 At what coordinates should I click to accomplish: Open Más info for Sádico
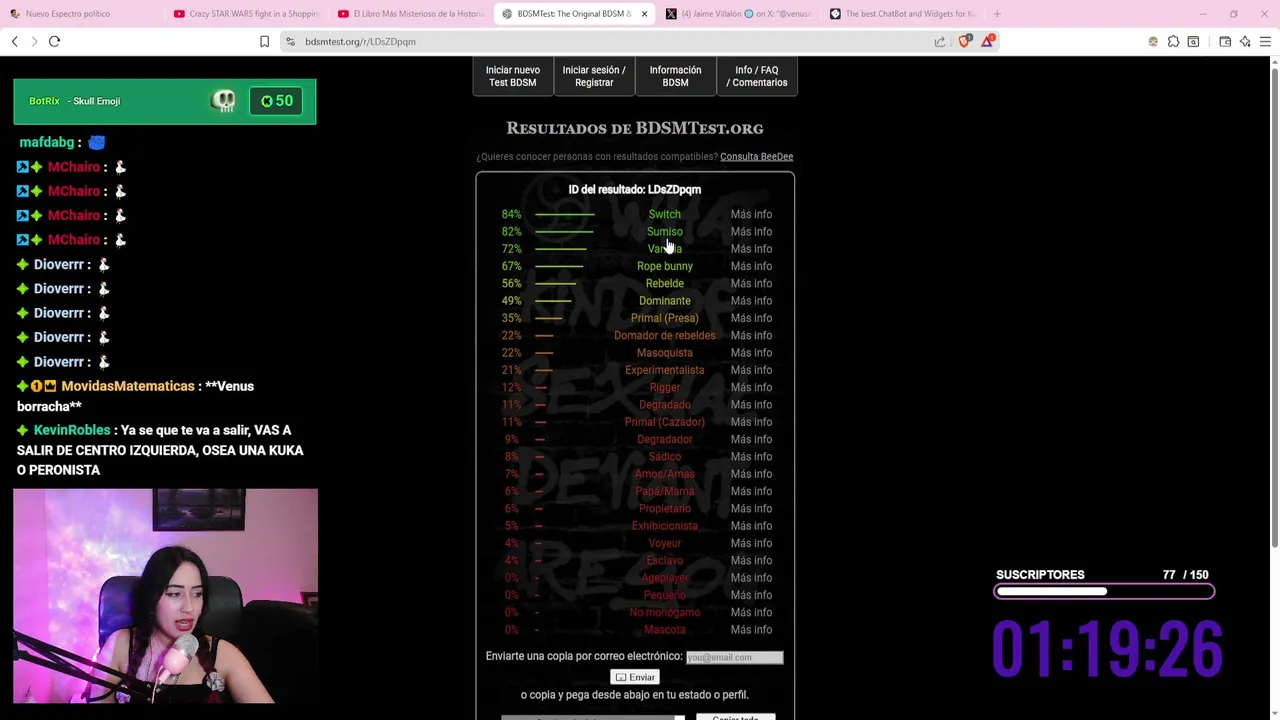point(751,456)
